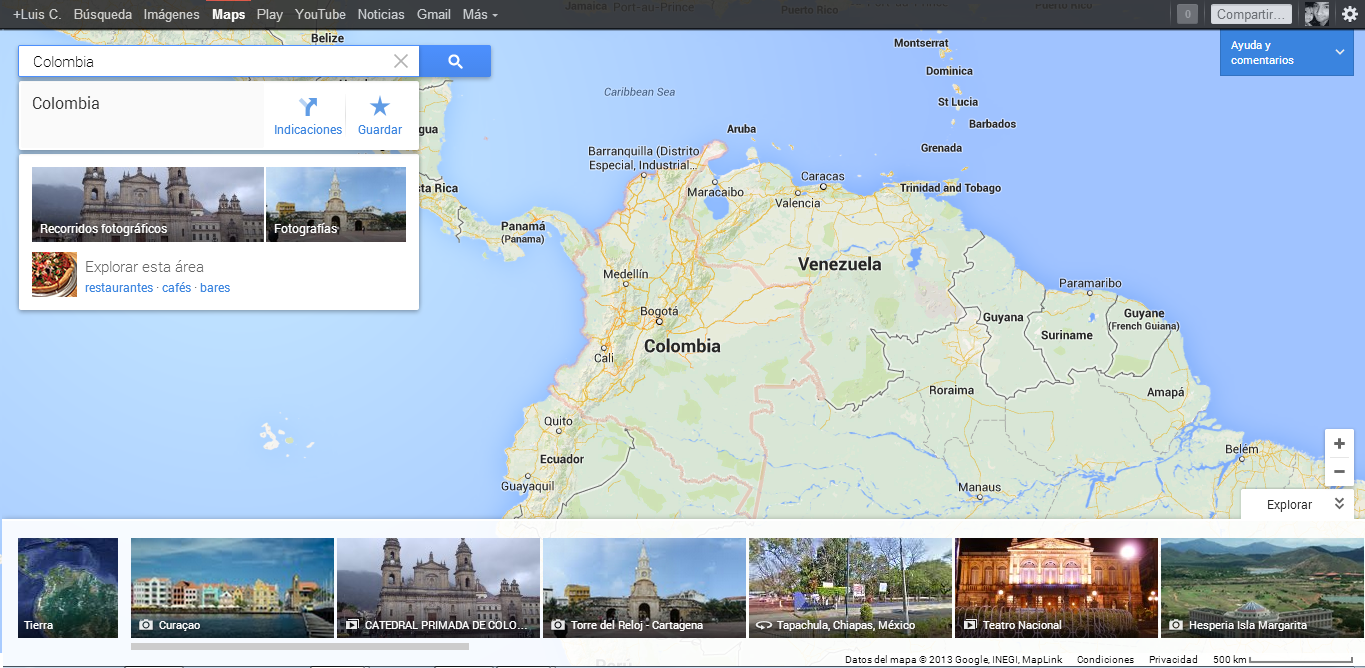This screenshot has height=668, width=1365.
Task: Click the Medellín city label
Action: point(626,274)
